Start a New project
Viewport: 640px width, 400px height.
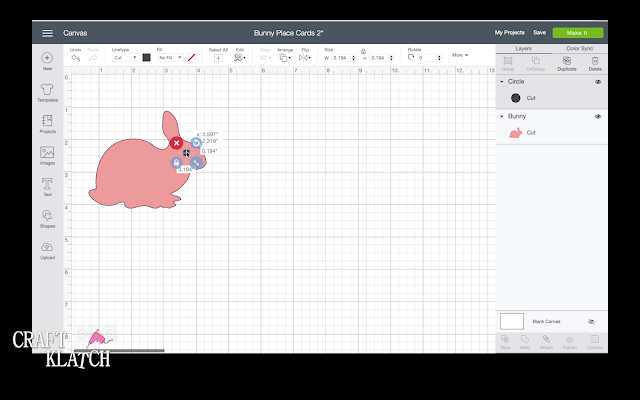tap(47, 61)
